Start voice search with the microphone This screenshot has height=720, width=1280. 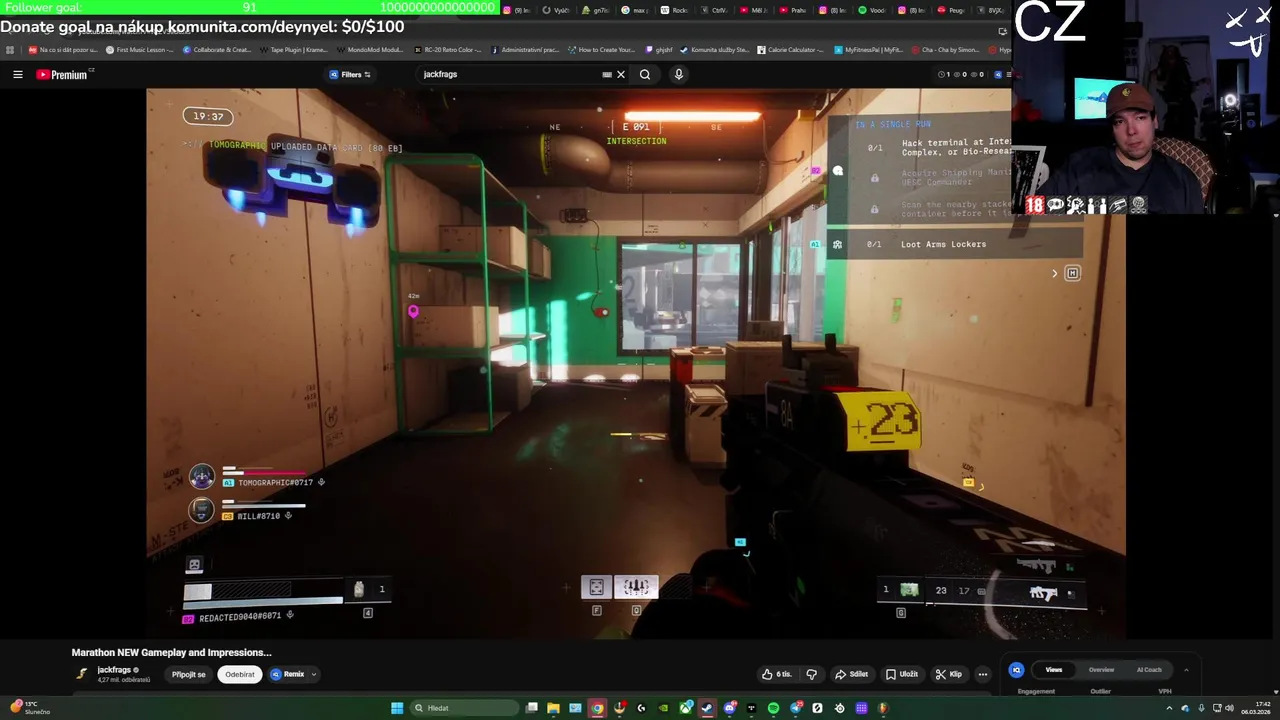point(678,74)
